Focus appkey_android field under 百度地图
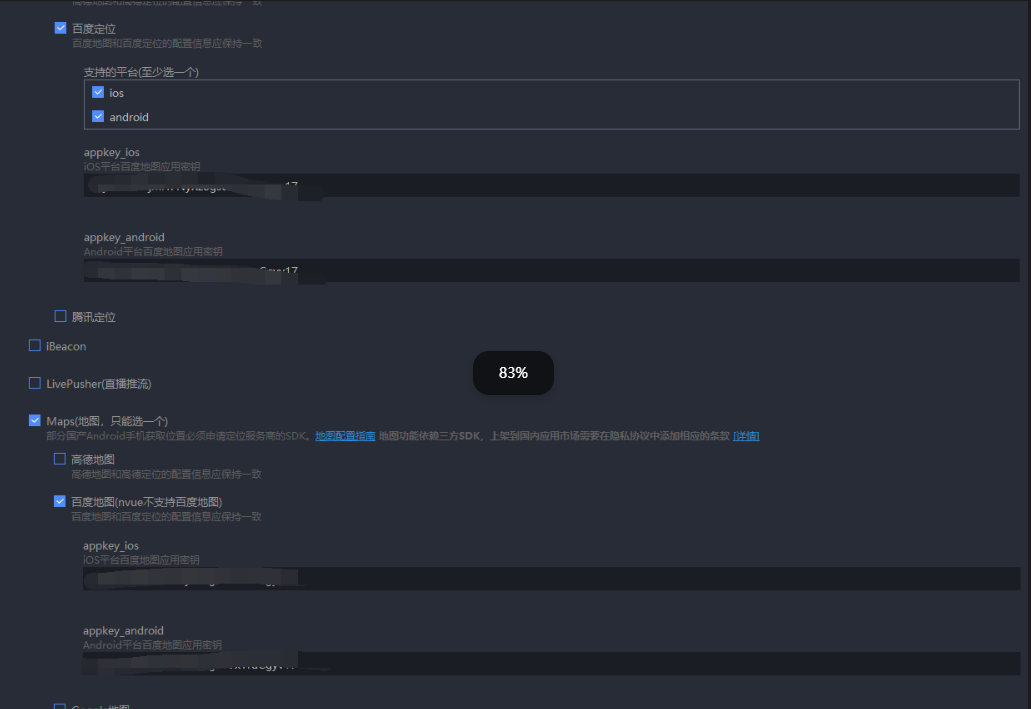The width and height of the screenshot is (1031, 709). [552, 663]
